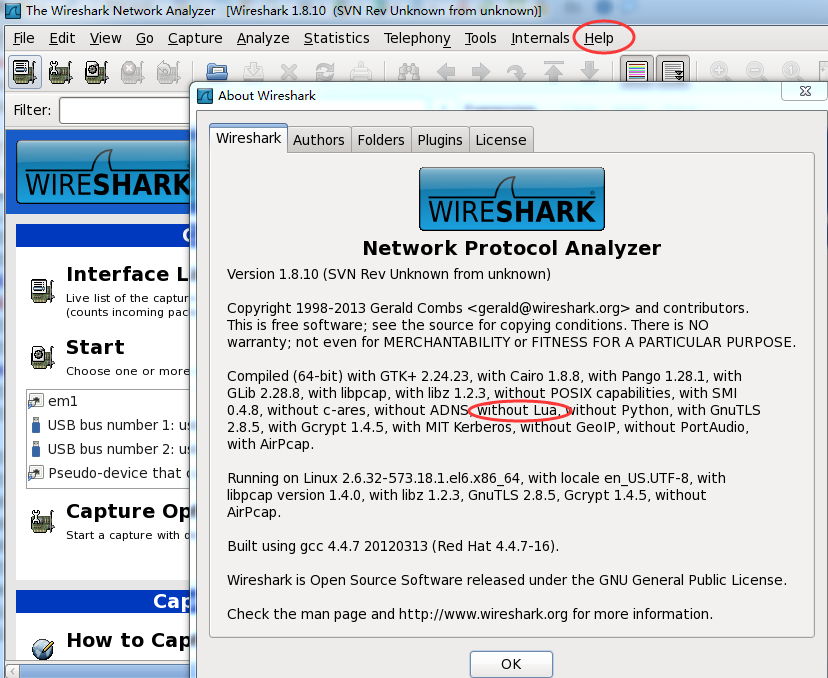This screenshot has height=678, width=828.
Task: Click the zoom 100% magnifier icon
Action: point(792,71)
